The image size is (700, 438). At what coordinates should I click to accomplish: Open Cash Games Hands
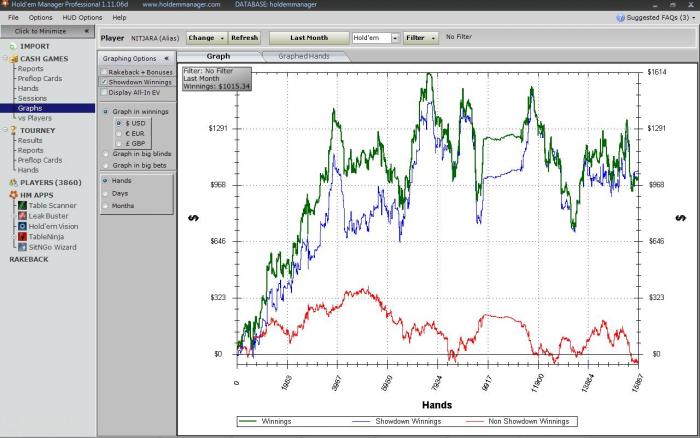(x=28, y=88)
